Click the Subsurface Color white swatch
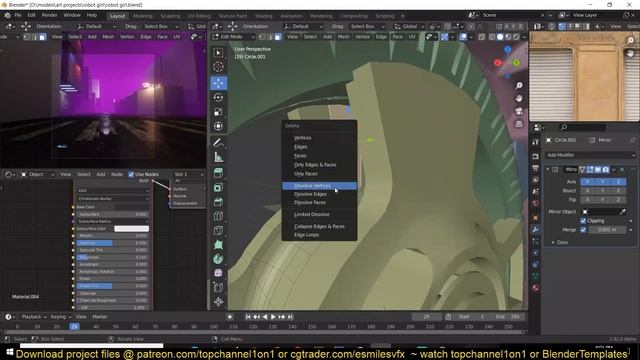640x360 pixels. click(131, 229)
